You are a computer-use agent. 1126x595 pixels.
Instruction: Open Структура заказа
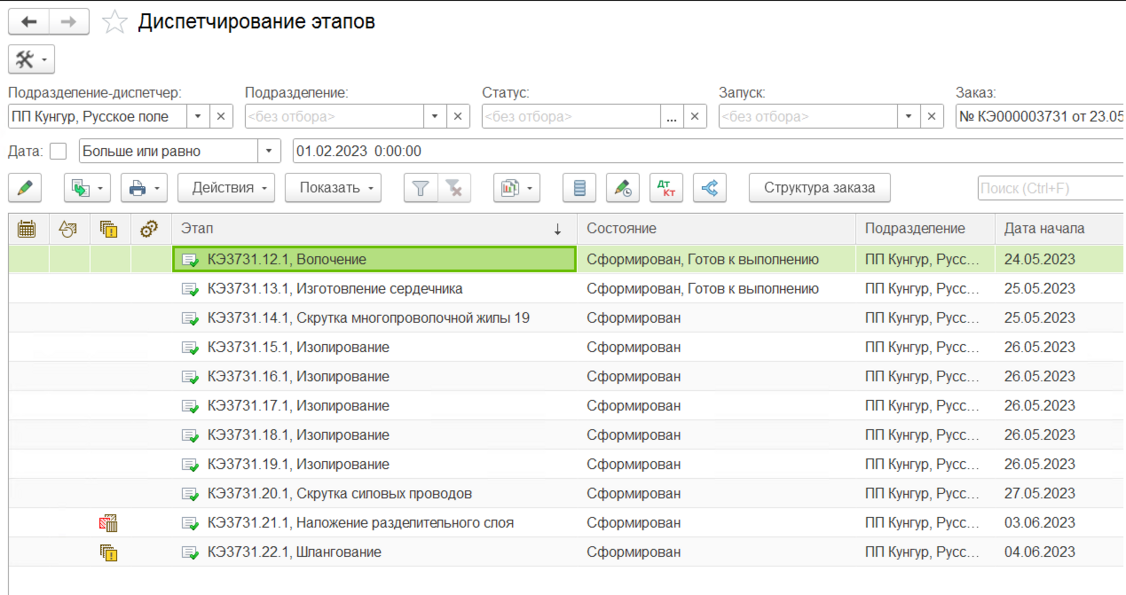[819, 188]
